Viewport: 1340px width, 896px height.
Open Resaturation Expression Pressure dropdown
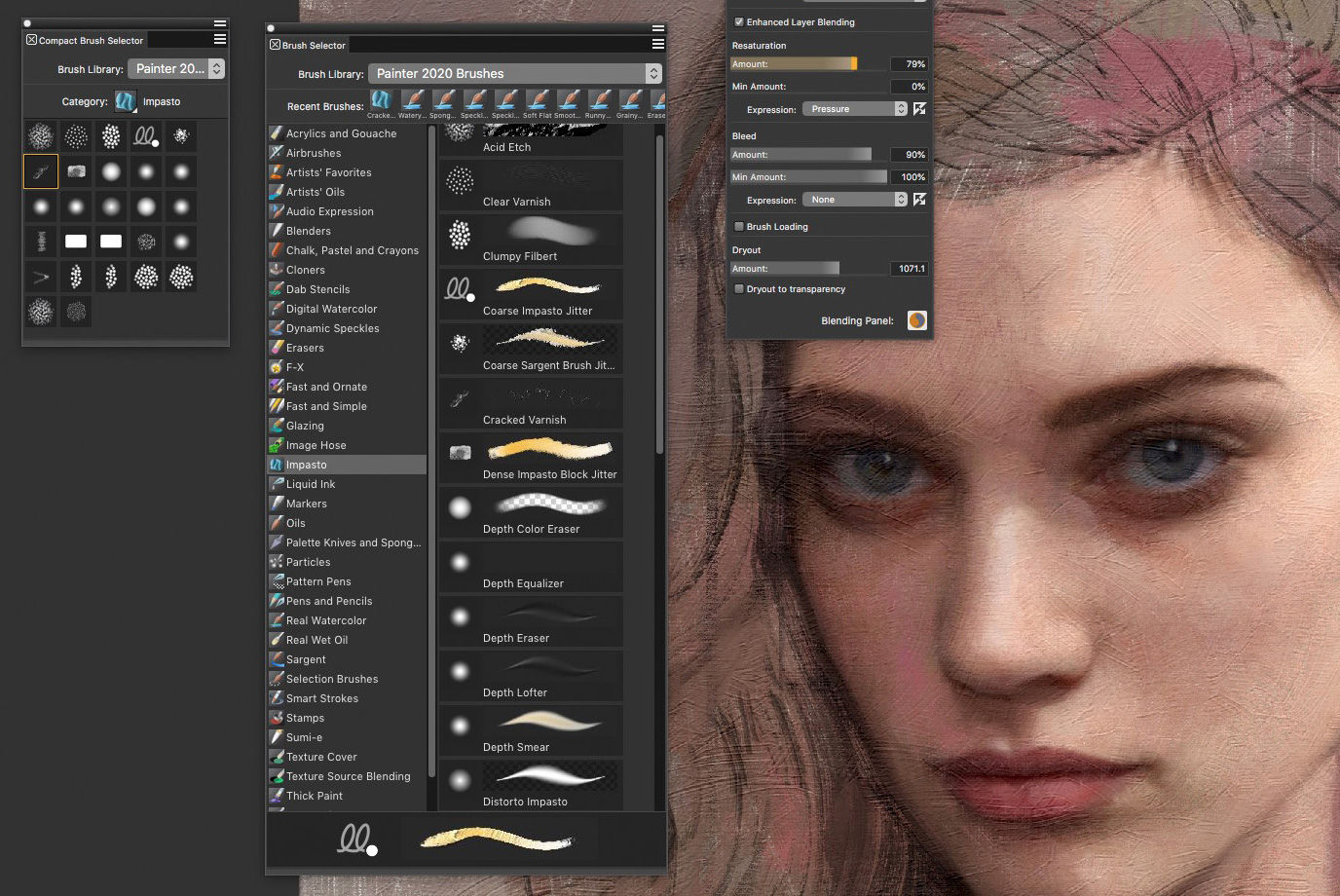pyautogui.click(x=854, y=109)
